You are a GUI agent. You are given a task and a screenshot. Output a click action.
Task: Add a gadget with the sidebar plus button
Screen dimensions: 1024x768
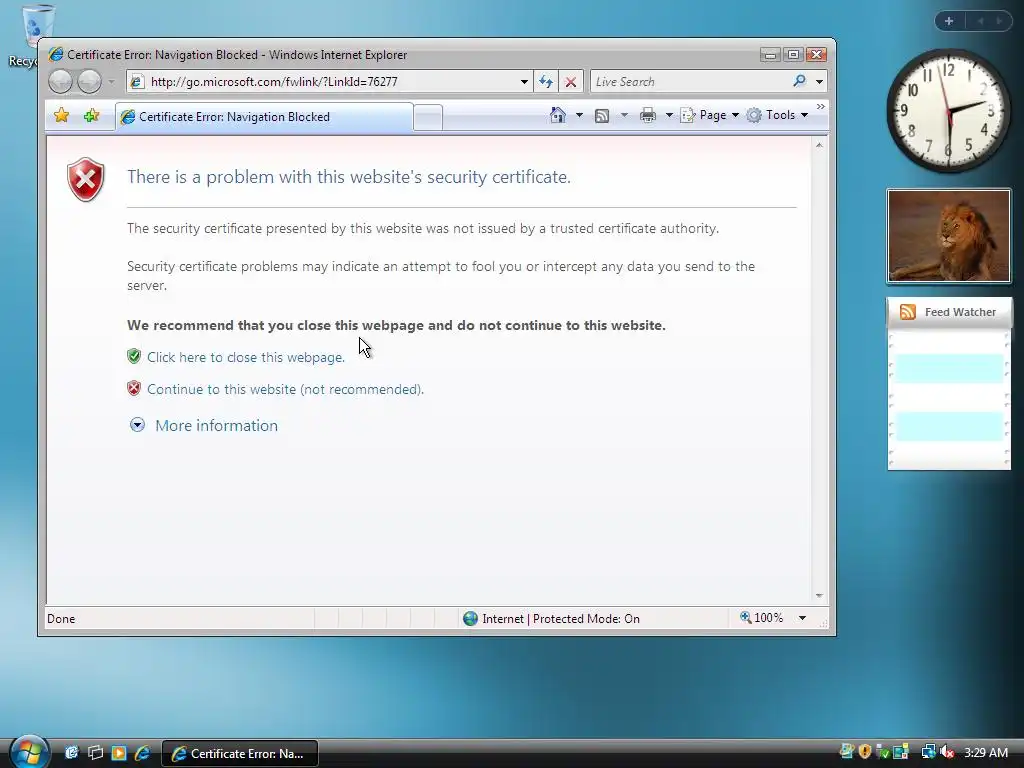pyautogui.click(x=949, y=21)
